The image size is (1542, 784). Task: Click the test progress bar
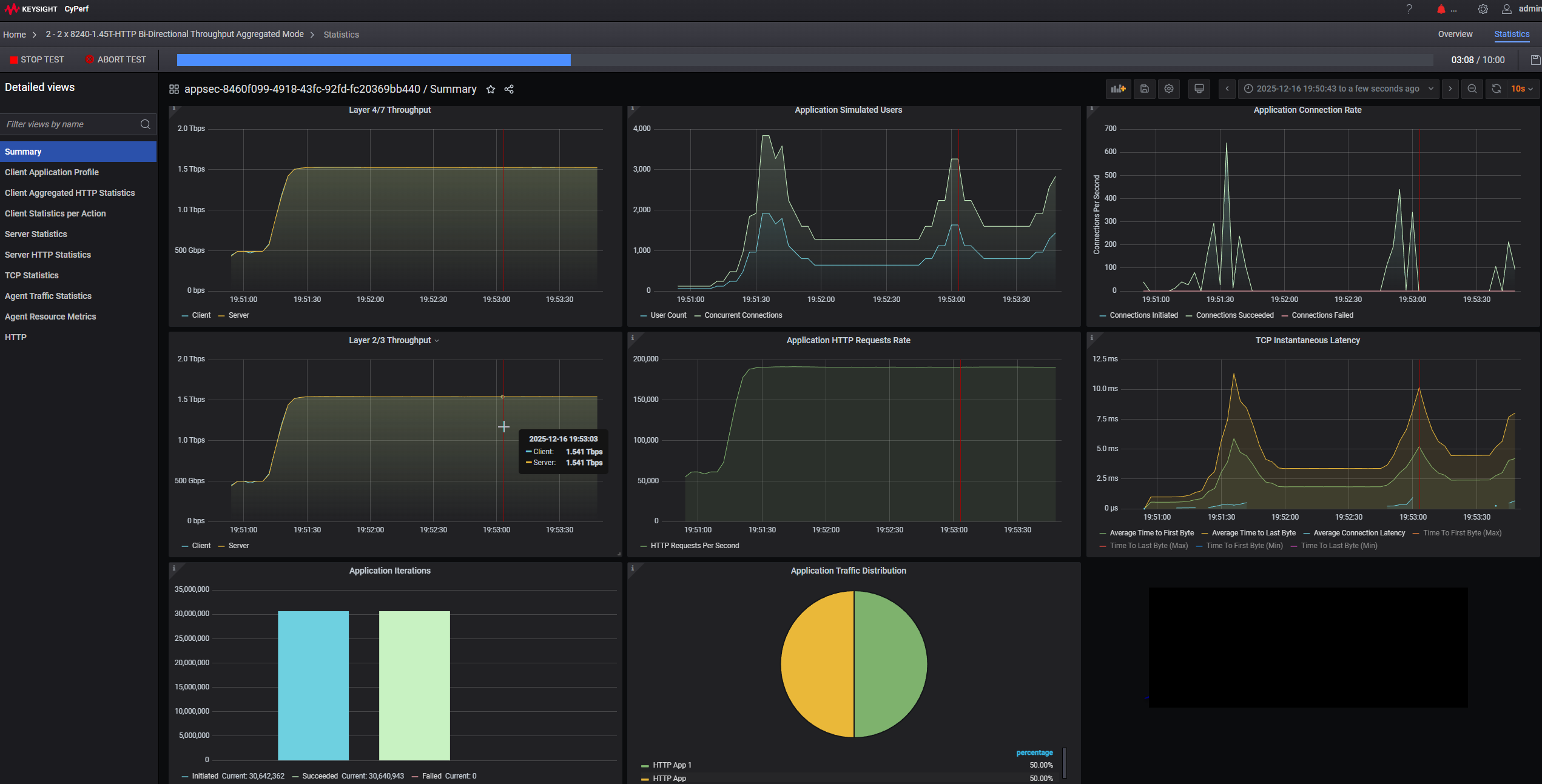804,60
